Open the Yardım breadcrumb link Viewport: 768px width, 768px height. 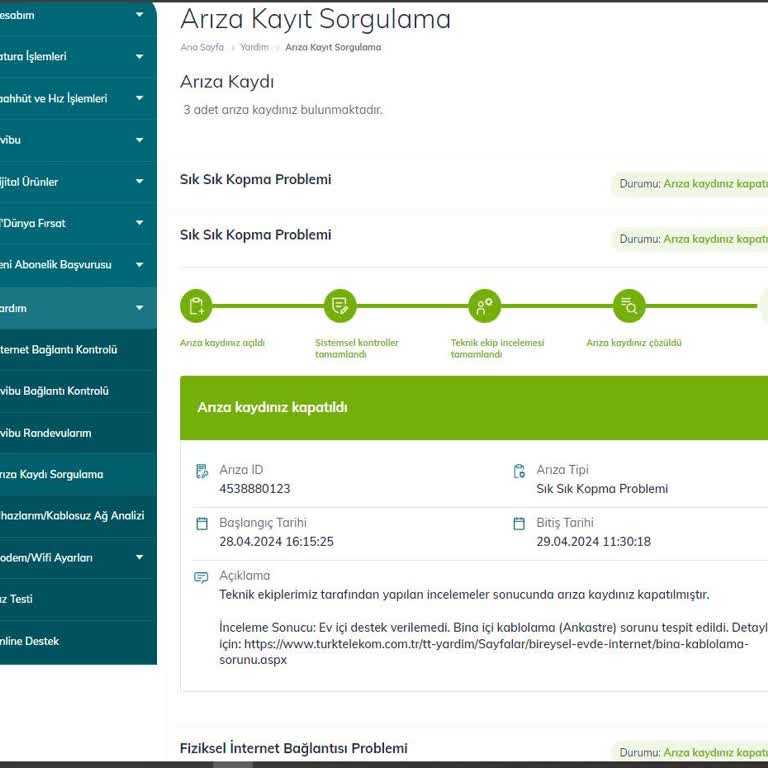pos(254,47)
